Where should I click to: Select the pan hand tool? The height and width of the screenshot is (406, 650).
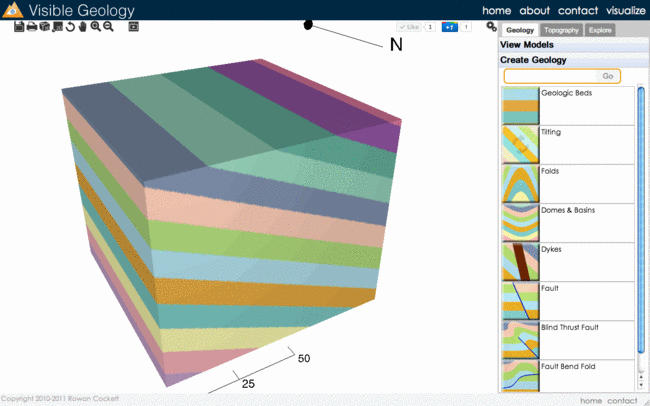[83, 26]
